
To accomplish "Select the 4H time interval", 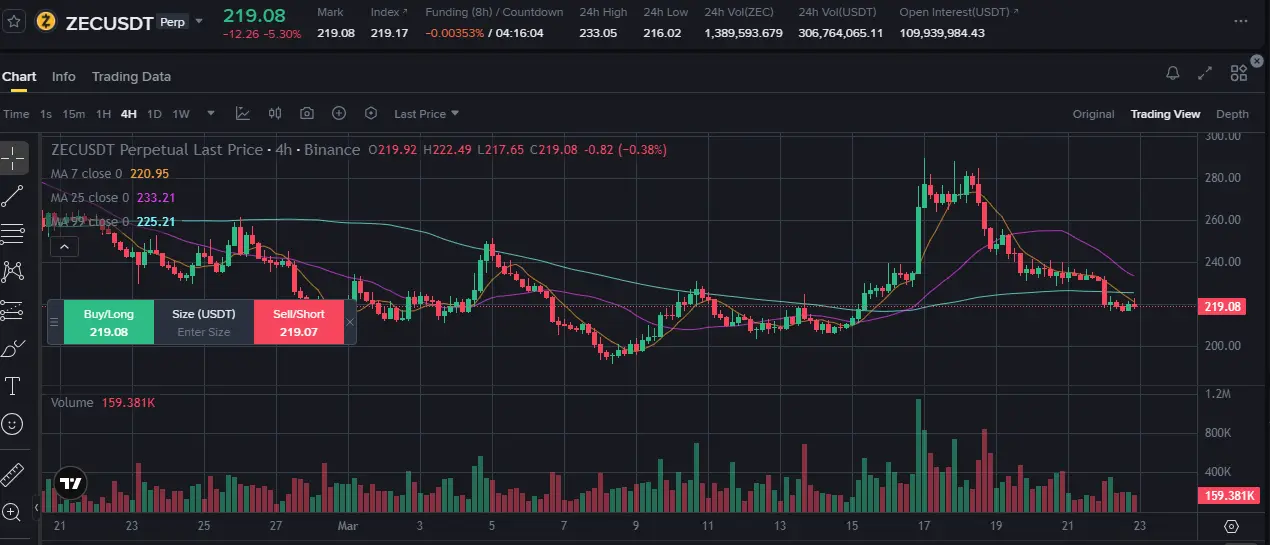I will [128, 114].
